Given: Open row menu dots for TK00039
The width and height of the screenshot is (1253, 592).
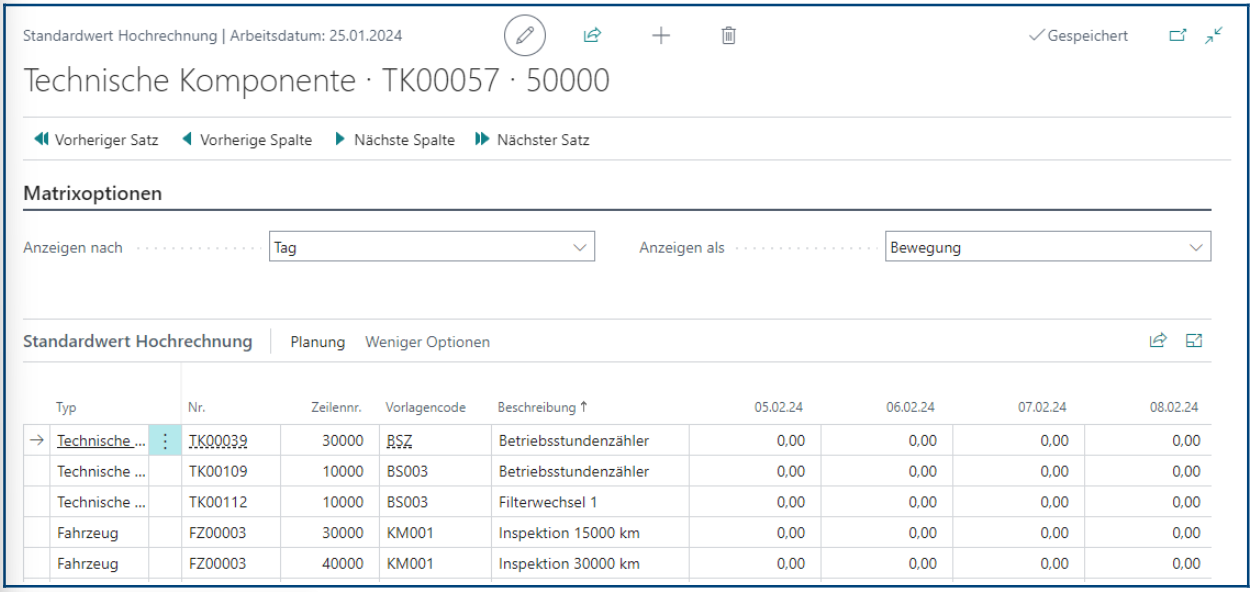Looking at the screenshot, I should click(165, 441).
